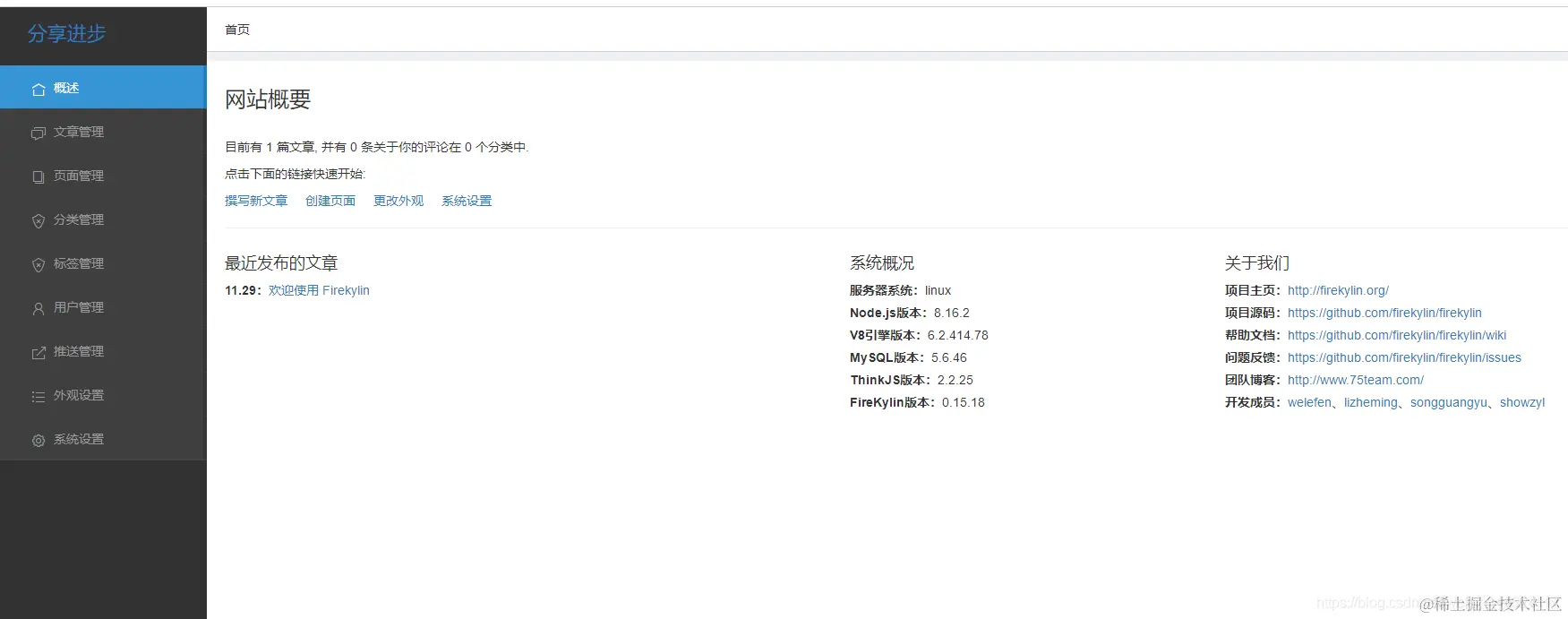Open http://www.75team.com/ team blog link

1356,380
